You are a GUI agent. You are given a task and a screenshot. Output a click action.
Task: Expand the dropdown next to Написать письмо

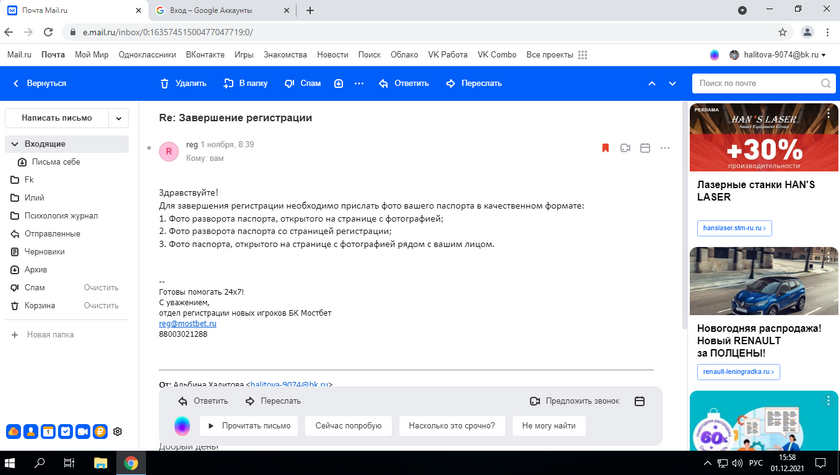[119, 118]
